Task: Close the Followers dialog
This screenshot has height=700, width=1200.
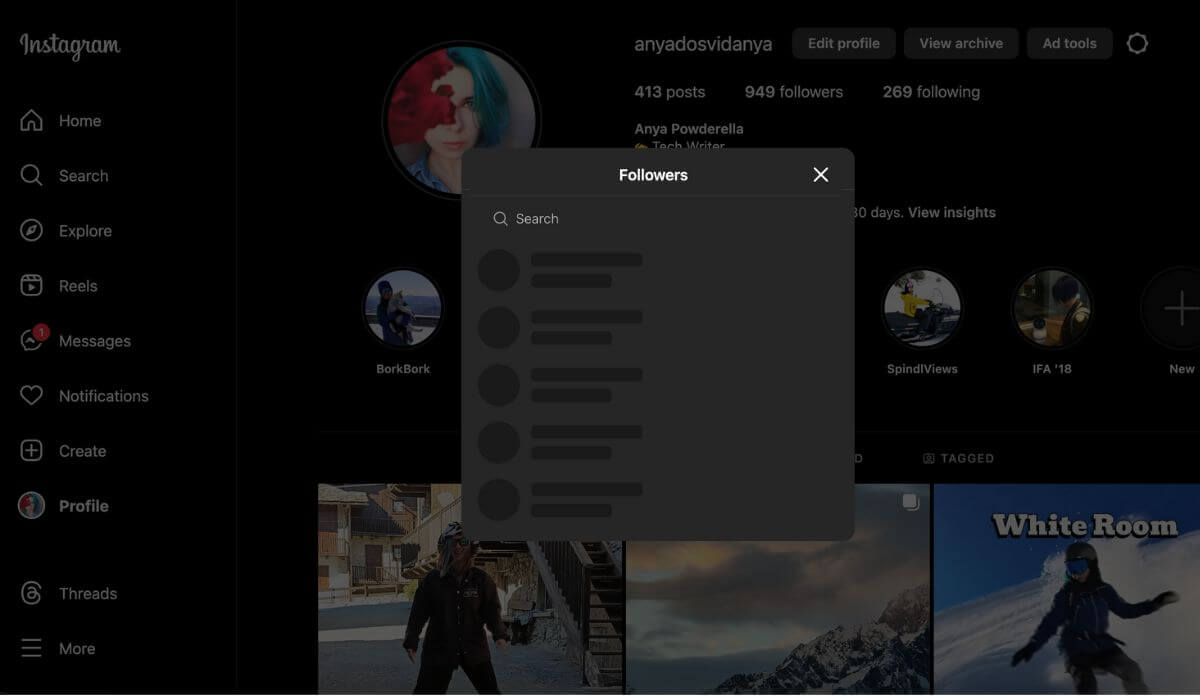Action: pos(821,175)
